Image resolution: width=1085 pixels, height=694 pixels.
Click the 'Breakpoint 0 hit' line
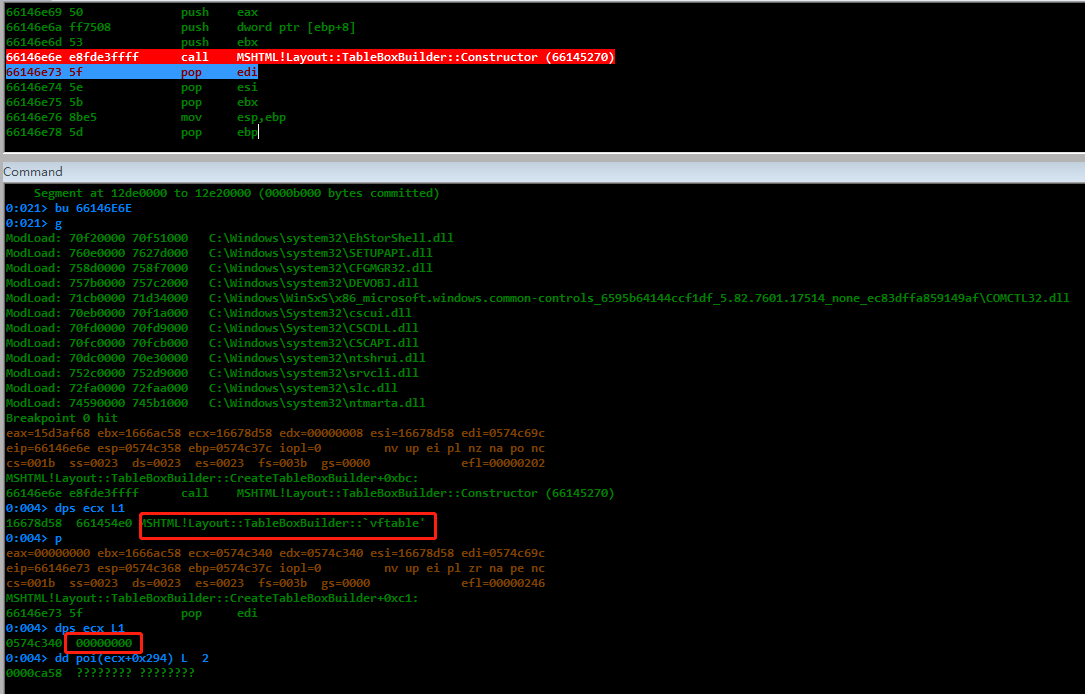(x=62, y=418)
